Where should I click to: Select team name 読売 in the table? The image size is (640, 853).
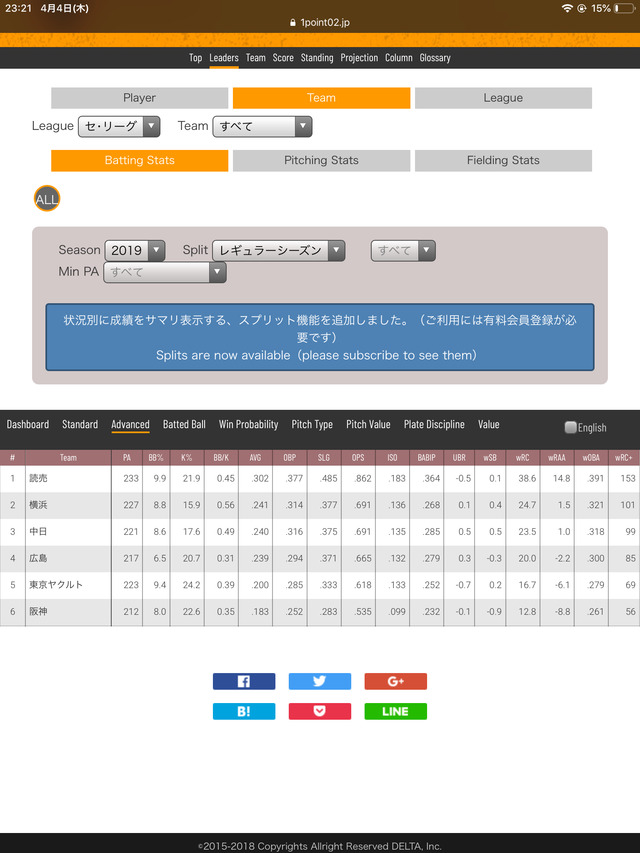(38, 478)
